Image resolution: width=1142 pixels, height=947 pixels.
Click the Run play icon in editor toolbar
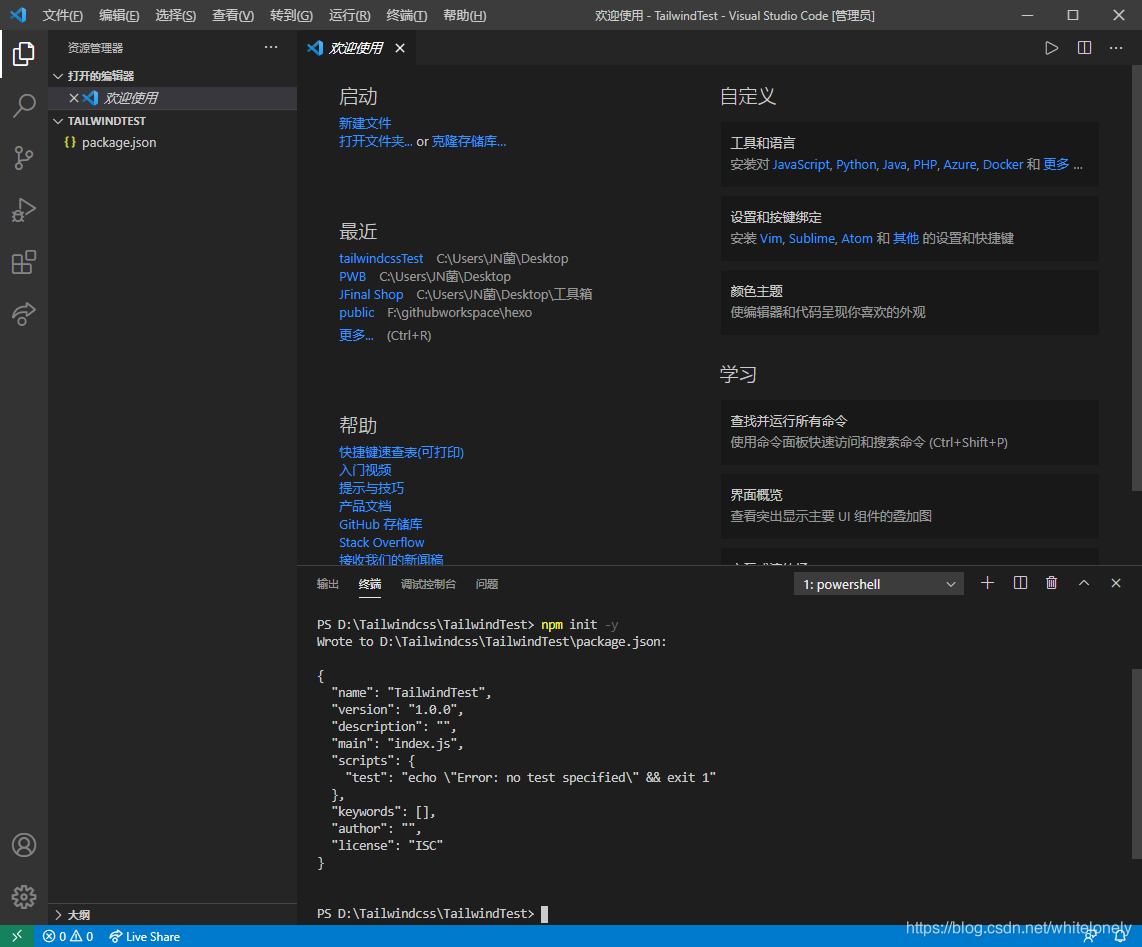click(x=1051, y=48)
